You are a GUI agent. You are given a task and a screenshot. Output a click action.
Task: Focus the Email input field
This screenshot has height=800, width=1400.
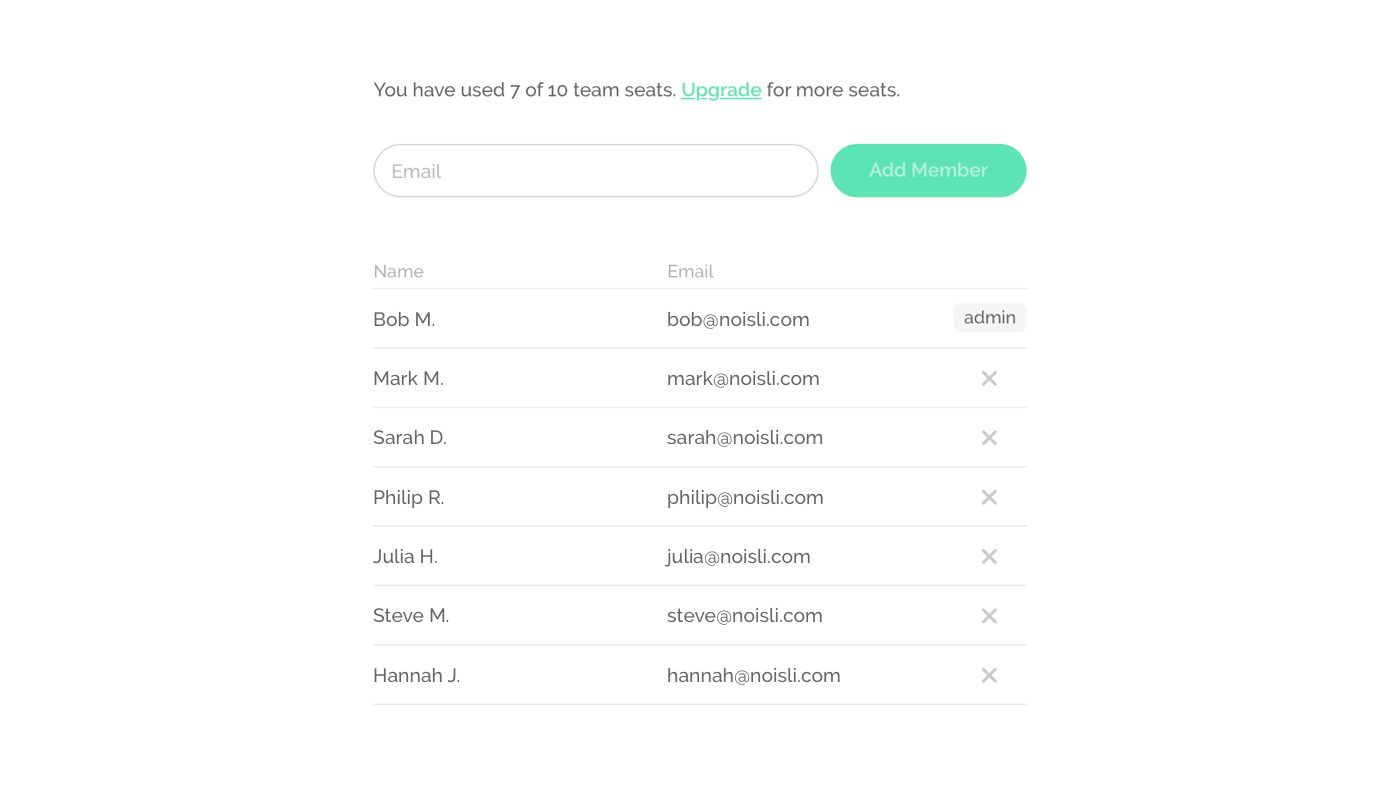coord(596,170)
